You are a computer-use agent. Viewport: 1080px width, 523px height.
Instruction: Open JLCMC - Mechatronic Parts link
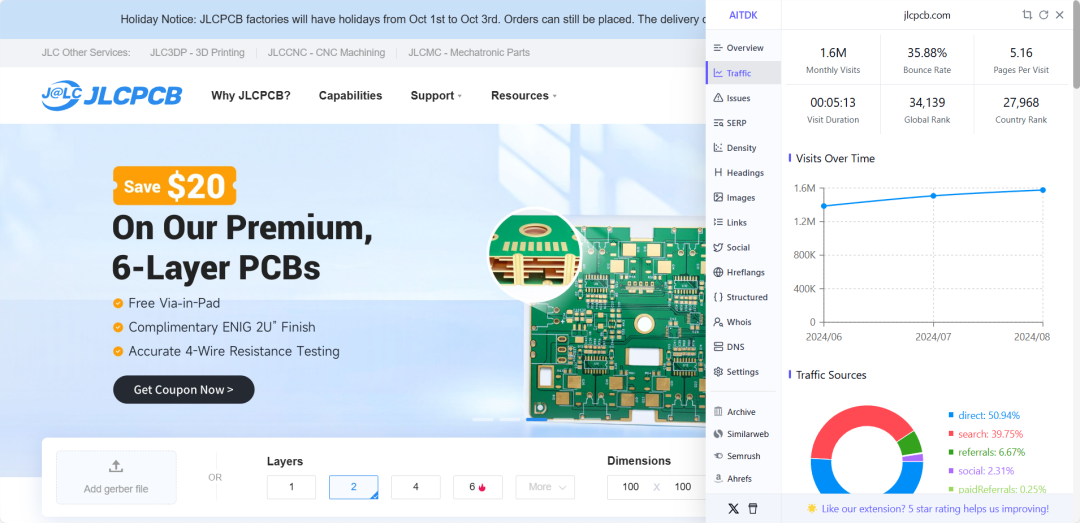coord(469,52)
